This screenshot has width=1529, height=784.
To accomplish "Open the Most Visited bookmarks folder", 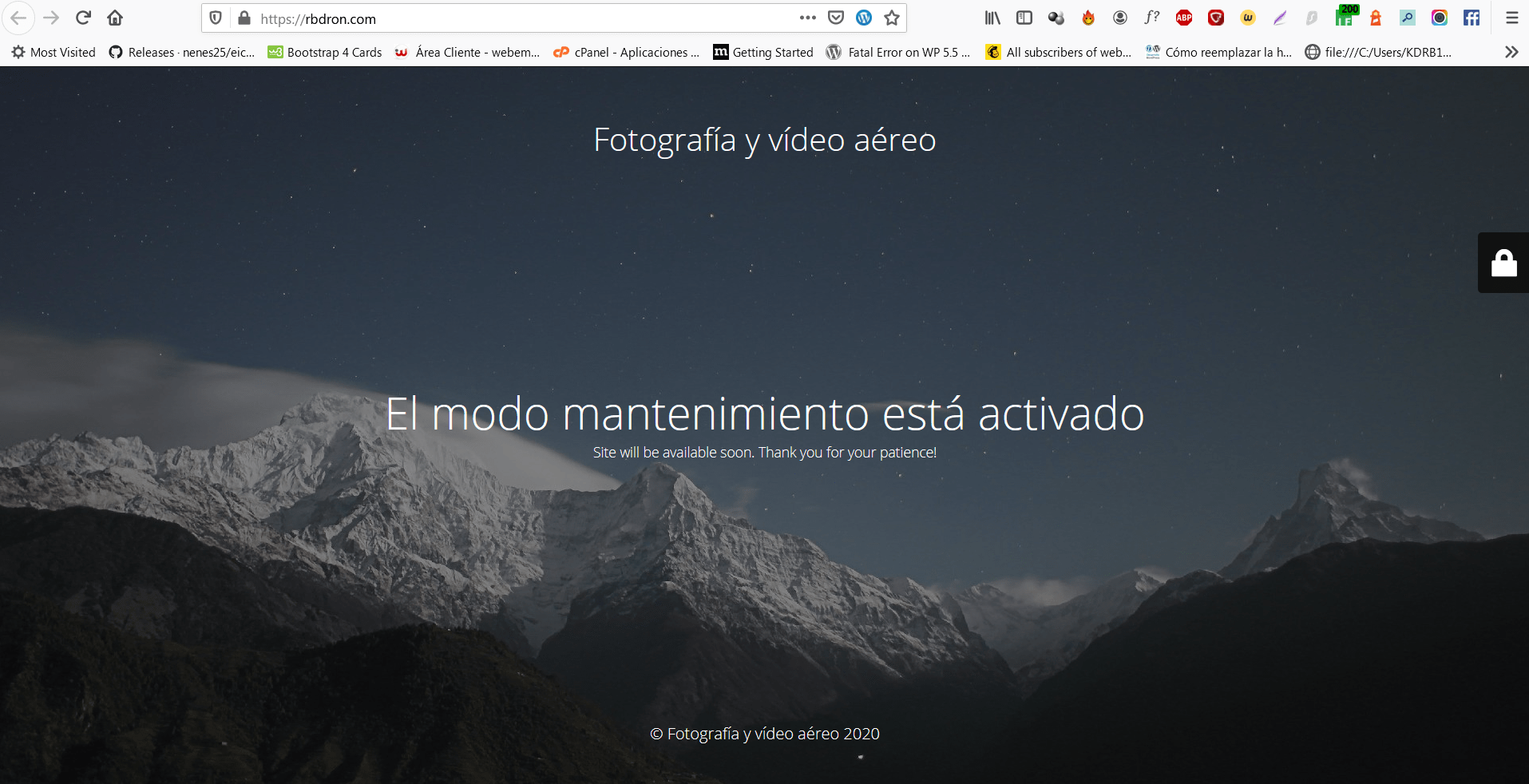I will pos(53,52).
